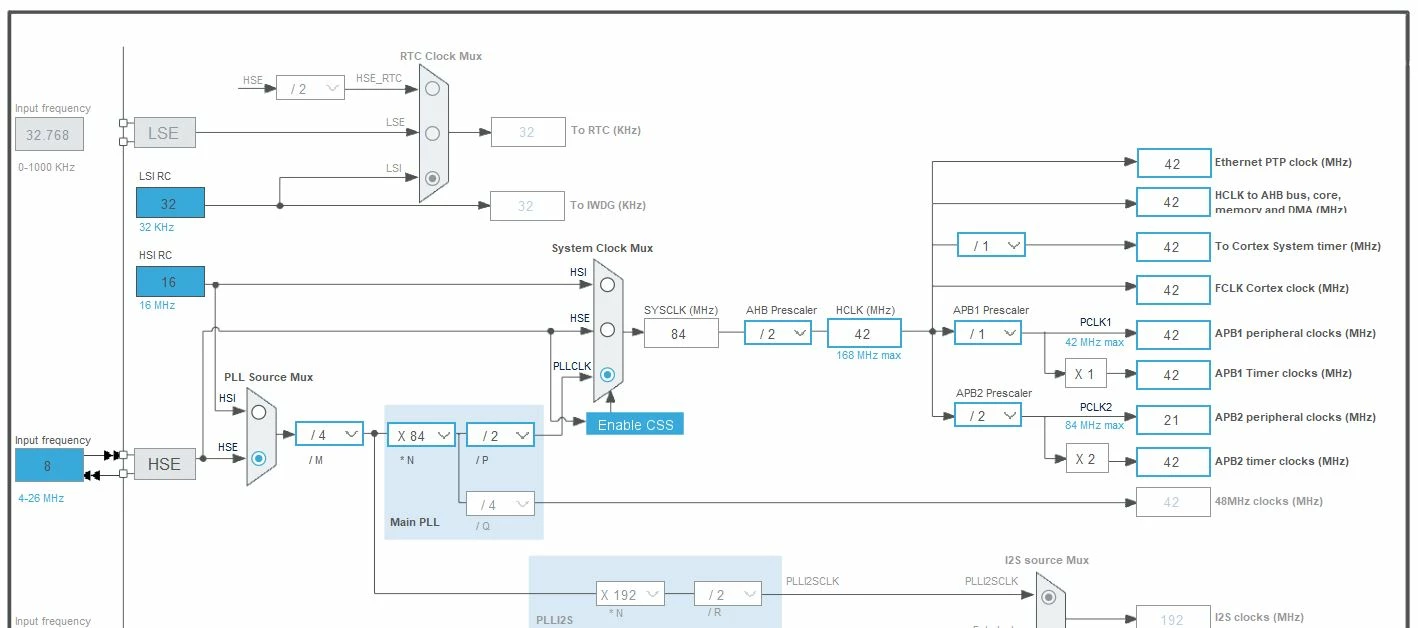
Task: Click the RTC Clock Mux label
Action: tap(441, 56)
